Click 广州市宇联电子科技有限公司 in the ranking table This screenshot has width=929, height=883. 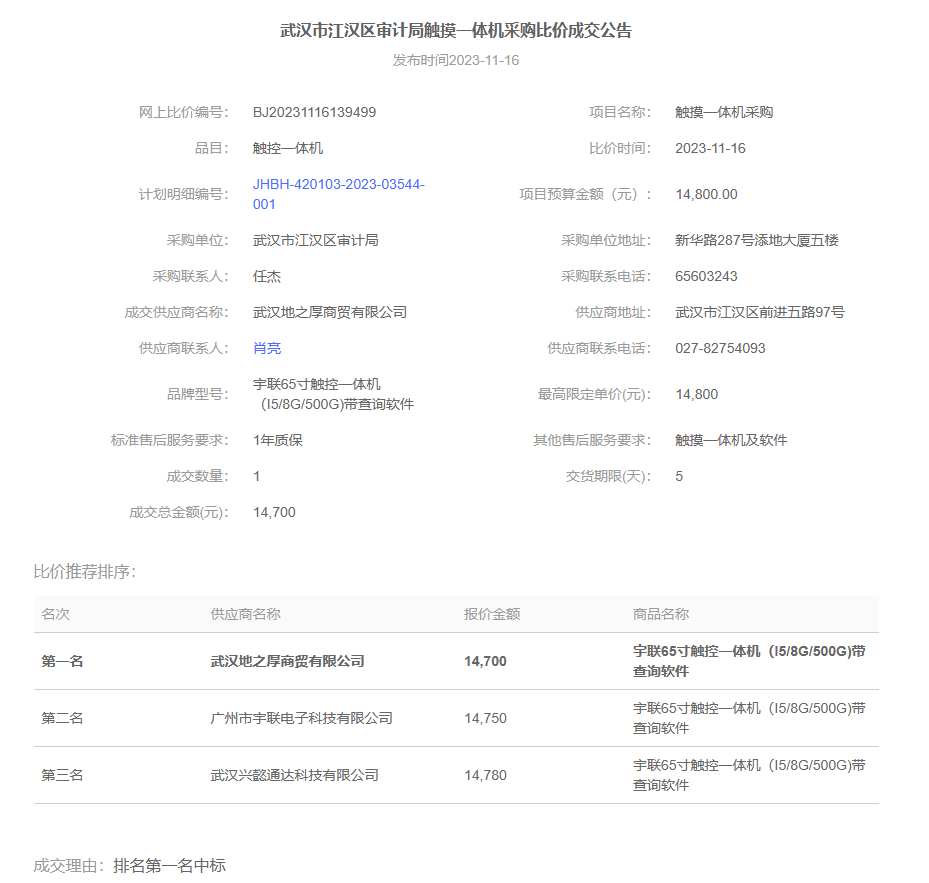(x=301, y=718)
